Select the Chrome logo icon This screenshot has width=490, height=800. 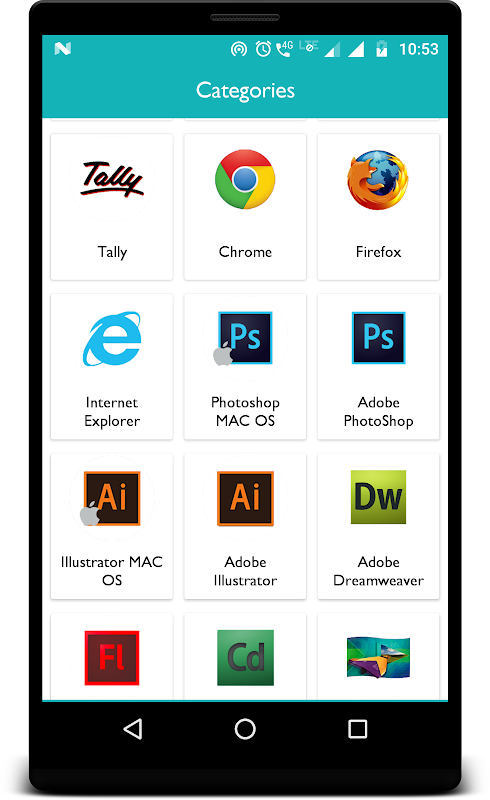coord(245,179)
